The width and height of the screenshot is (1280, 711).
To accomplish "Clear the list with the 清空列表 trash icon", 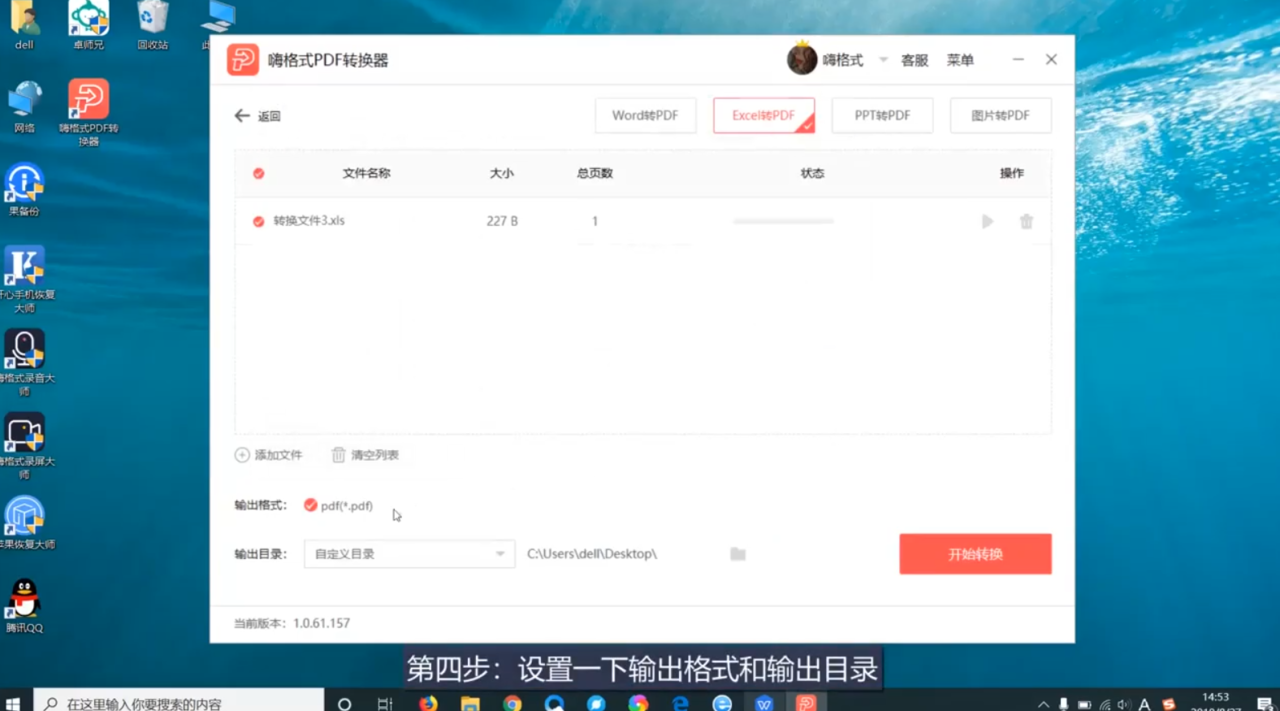I will (x=339, y=454).
